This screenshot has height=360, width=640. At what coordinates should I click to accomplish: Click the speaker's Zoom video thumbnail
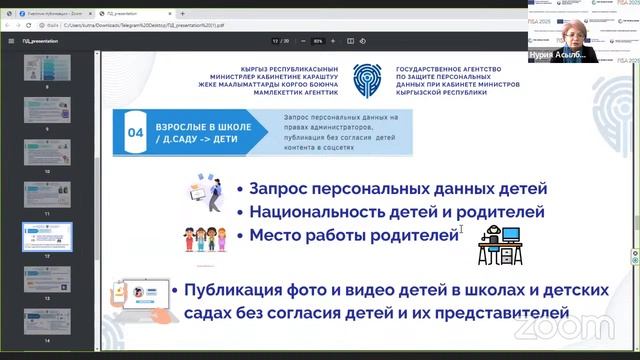584,31
